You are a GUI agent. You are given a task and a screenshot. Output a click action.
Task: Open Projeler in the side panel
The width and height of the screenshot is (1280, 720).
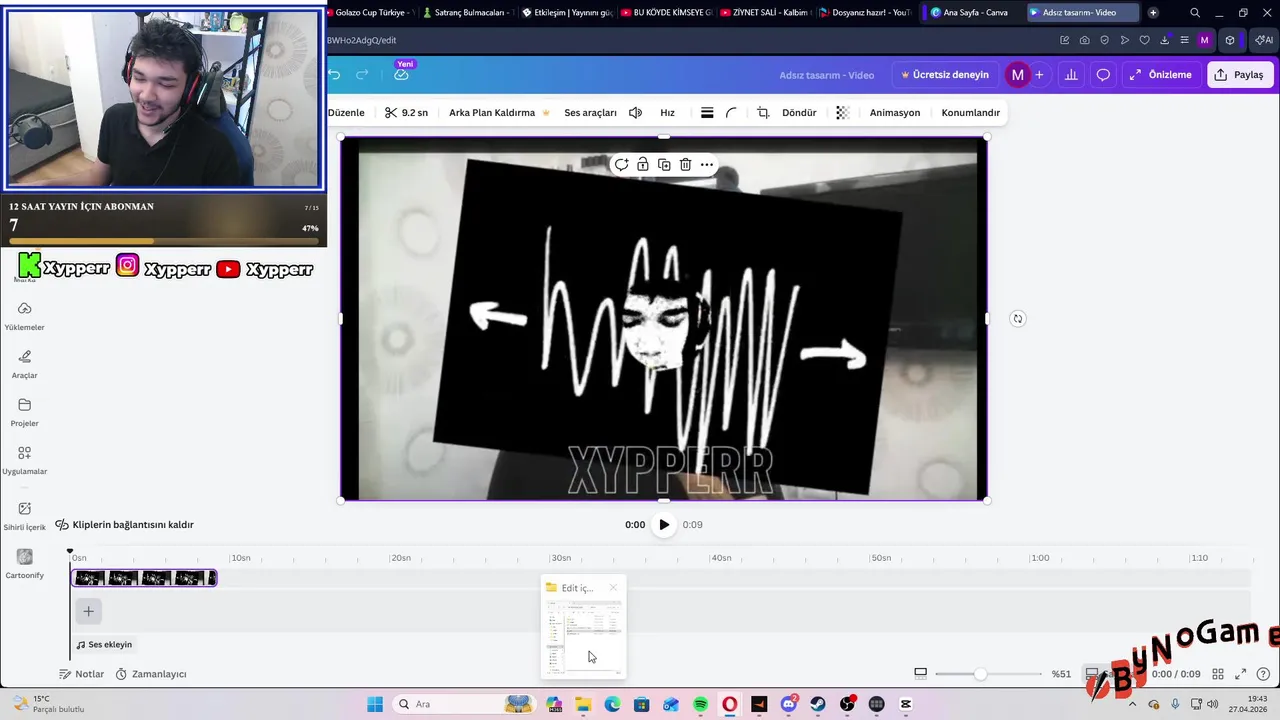click(x=24, y=412)
